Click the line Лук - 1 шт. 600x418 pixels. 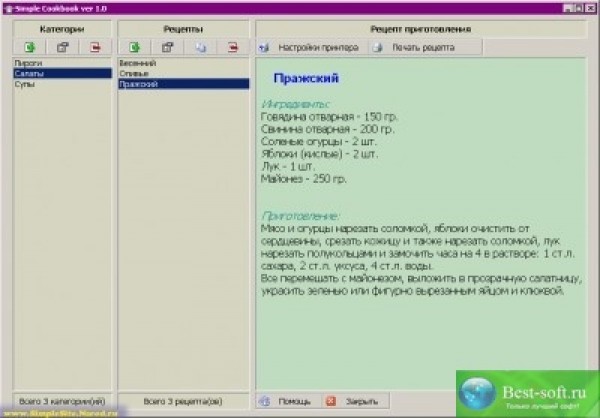pyautogui.click(x=288, y=167)
